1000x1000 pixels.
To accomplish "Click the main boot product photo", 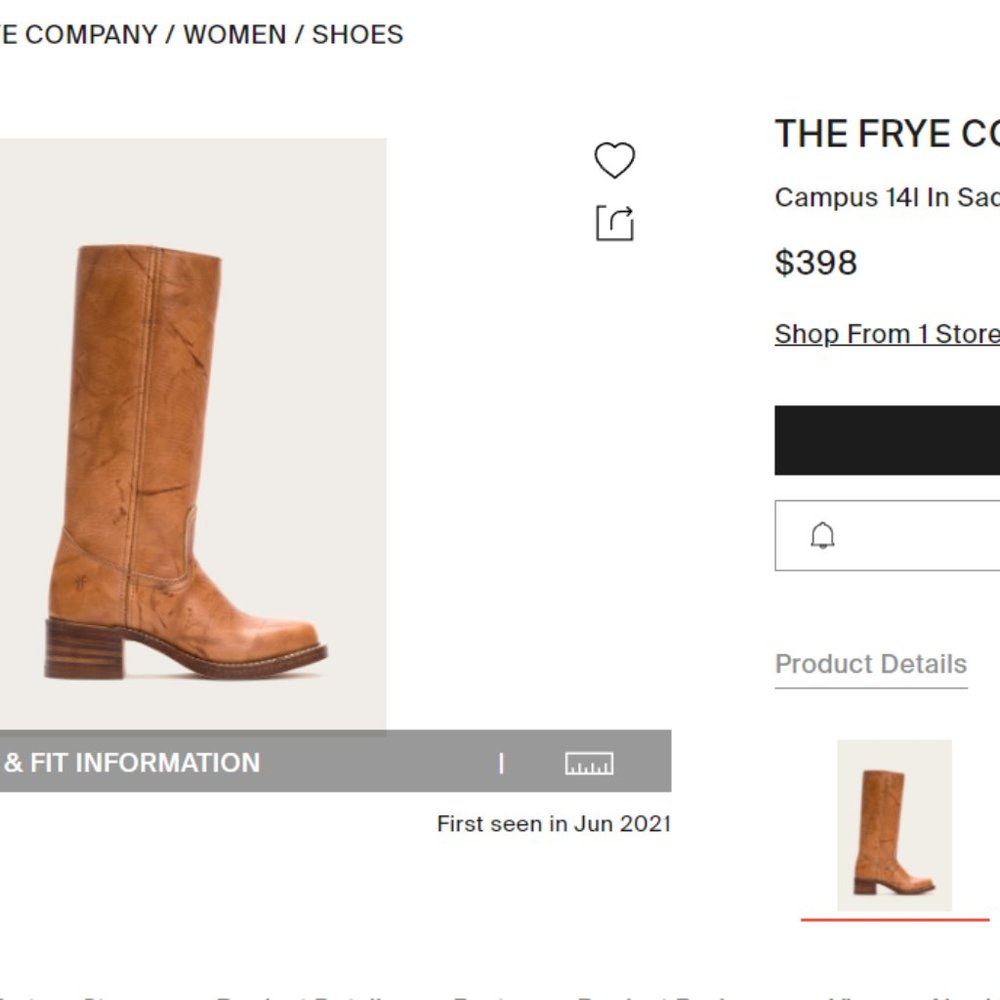I will point(195,430).
